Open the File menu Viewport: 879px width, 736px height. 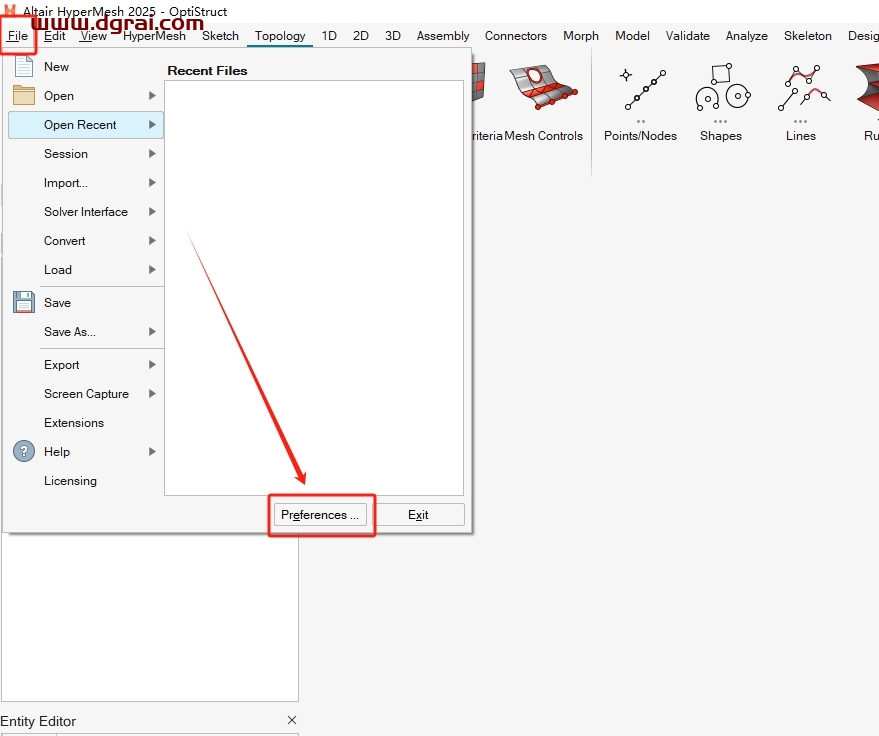coord(18,36)
